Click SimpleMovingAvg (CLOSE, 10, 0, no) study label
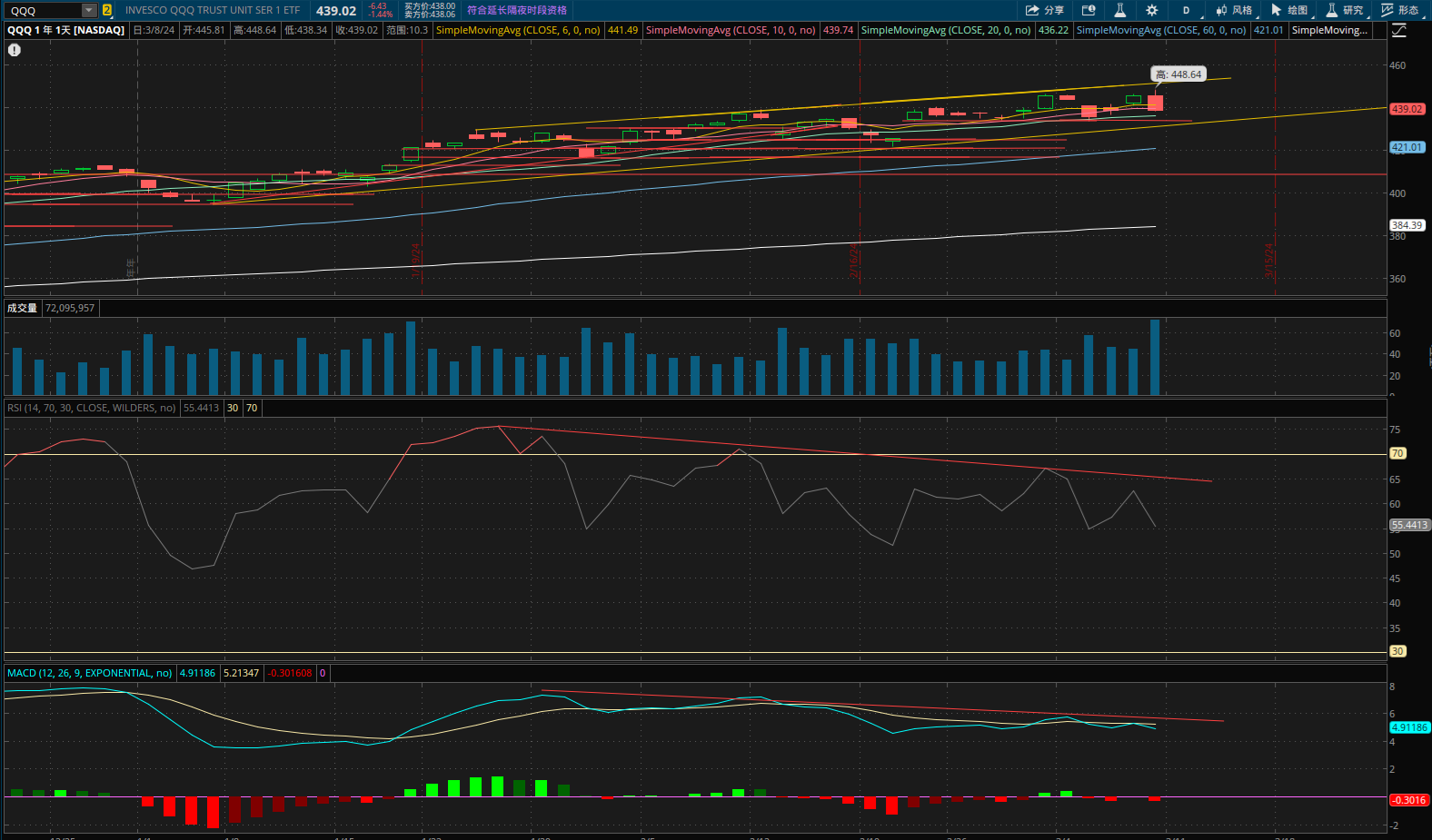This screenshot has width=1432, height=840. tap(731, 30)
